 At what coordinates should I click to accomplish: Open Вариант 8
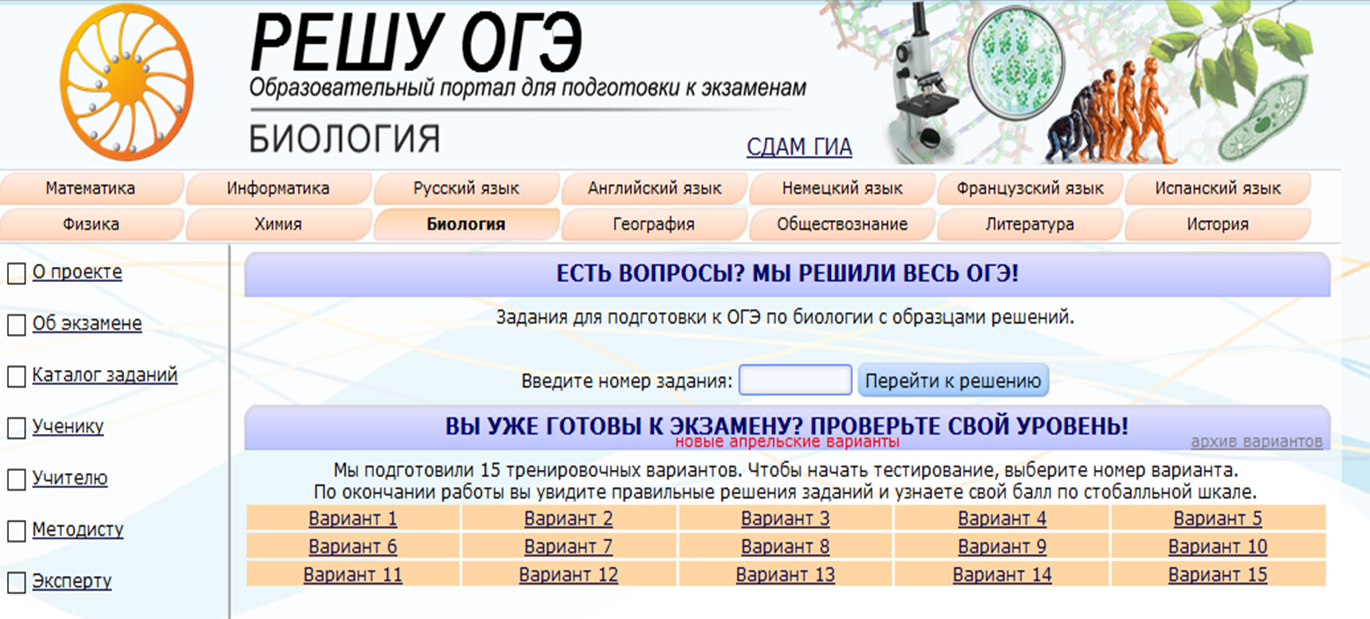point(785,546)
